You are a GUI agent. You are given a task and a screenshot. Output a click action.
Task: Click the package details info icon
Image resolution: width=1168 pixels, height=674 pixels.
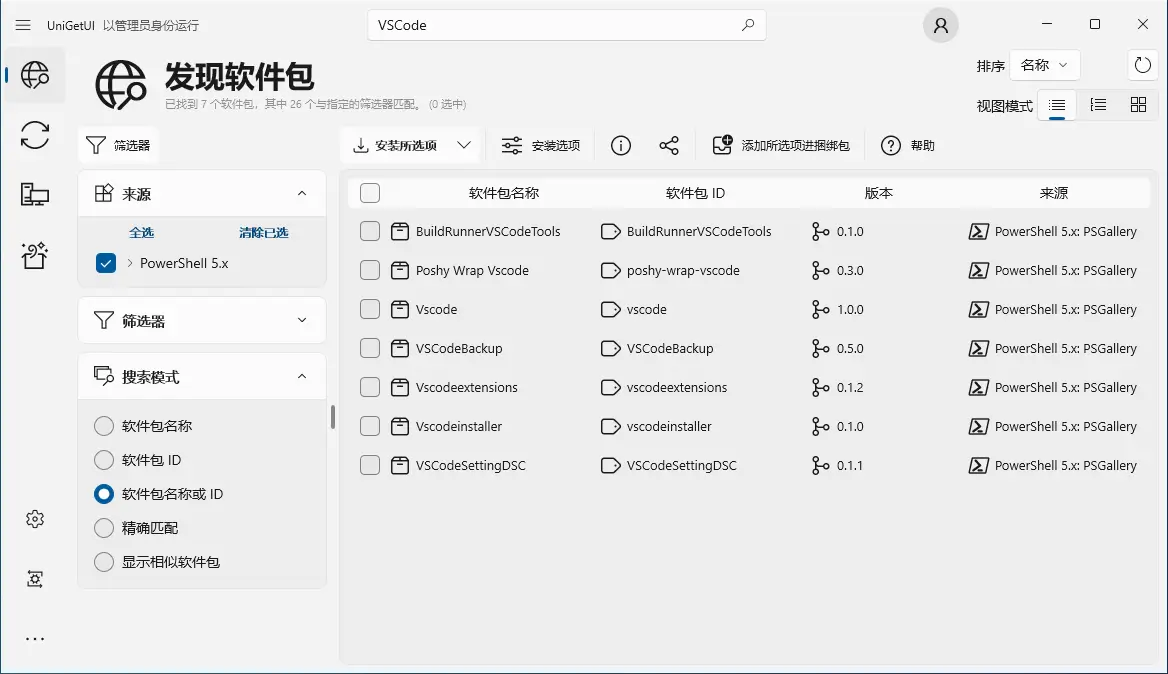[621, 146]
